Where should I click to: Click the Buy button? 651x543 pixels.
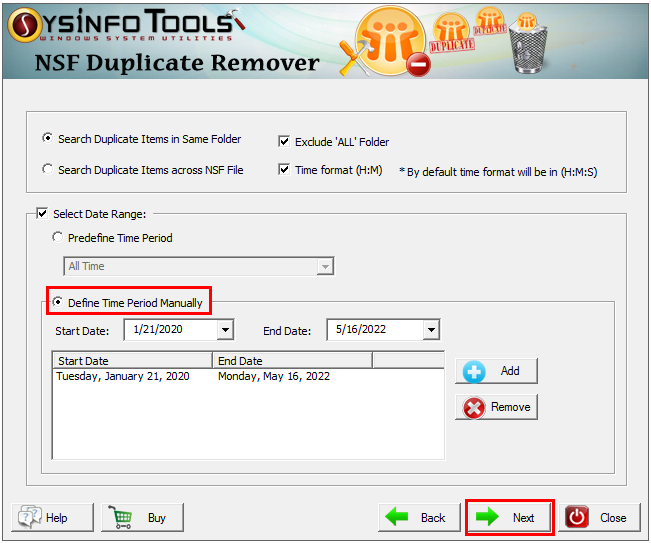[142, 517]
